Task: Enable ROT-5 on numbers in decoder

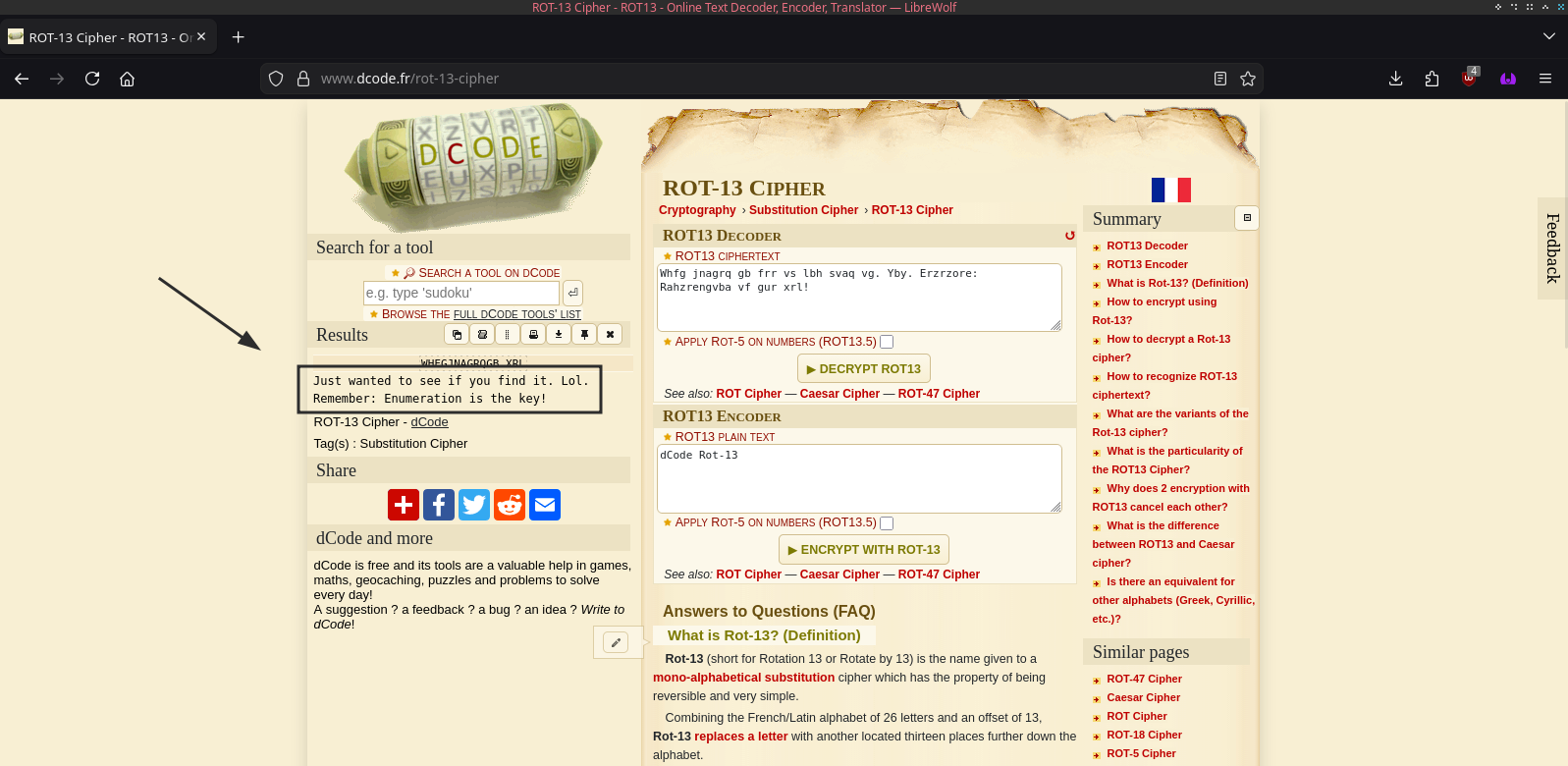Action: tap(887, 342)
